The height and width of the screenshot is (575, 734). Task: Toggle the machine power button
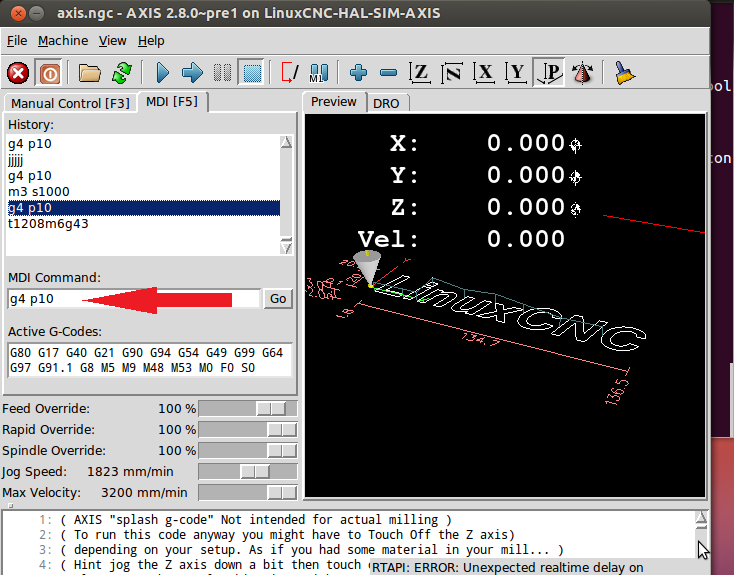(49, 73)
